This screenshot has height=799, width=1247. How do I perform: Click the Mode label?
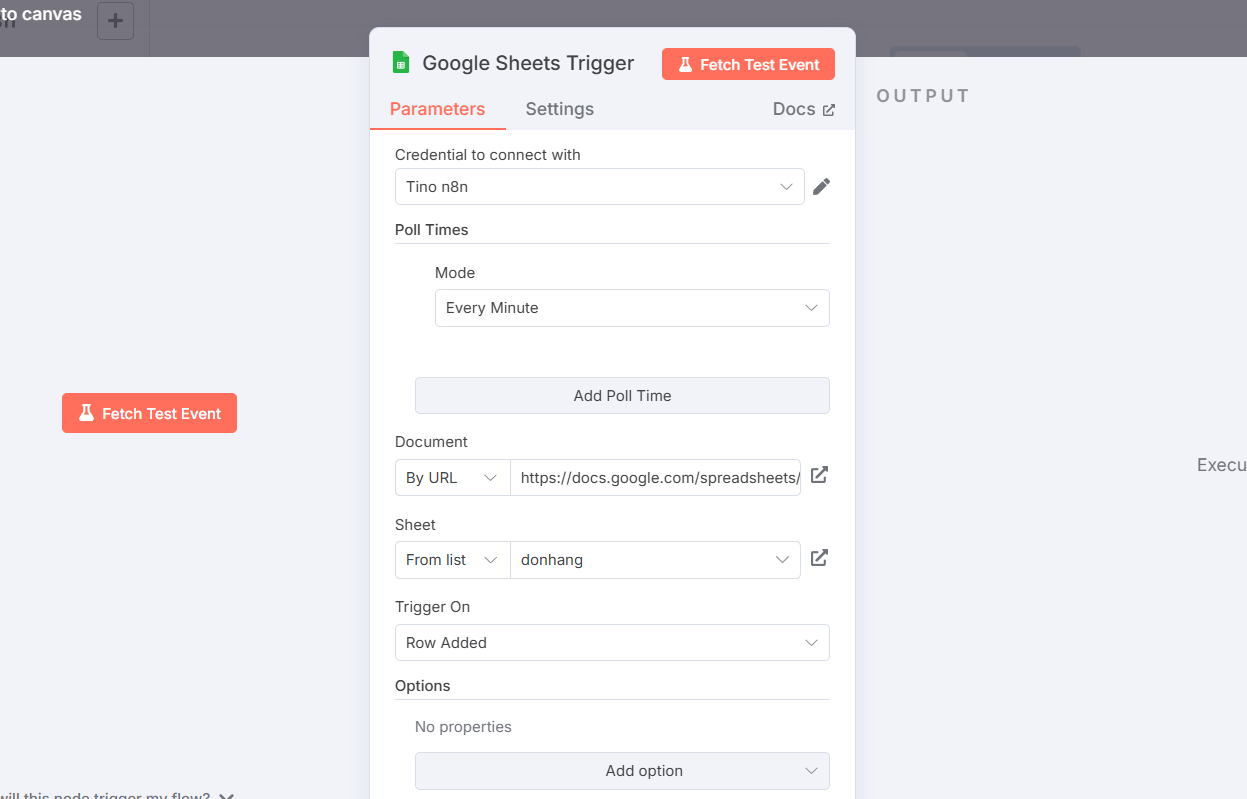[455, 273]
